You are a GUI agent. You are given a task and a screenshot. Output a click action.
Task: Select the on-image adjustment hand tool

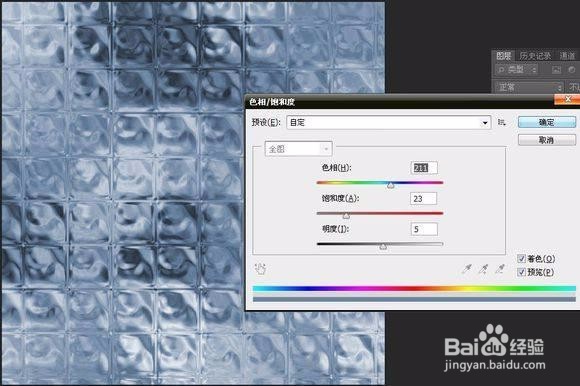(x=260, y=269)
